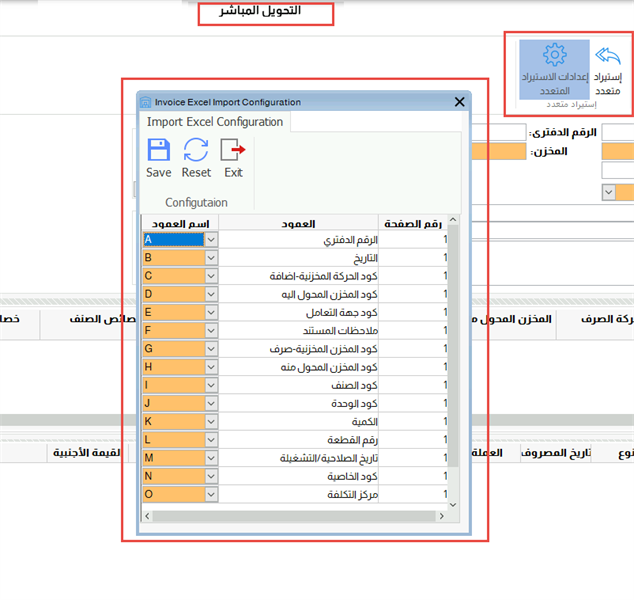634x600 pixels.
Task: Expand the dropdown for column letter O
Action: (x=211, y=495)
